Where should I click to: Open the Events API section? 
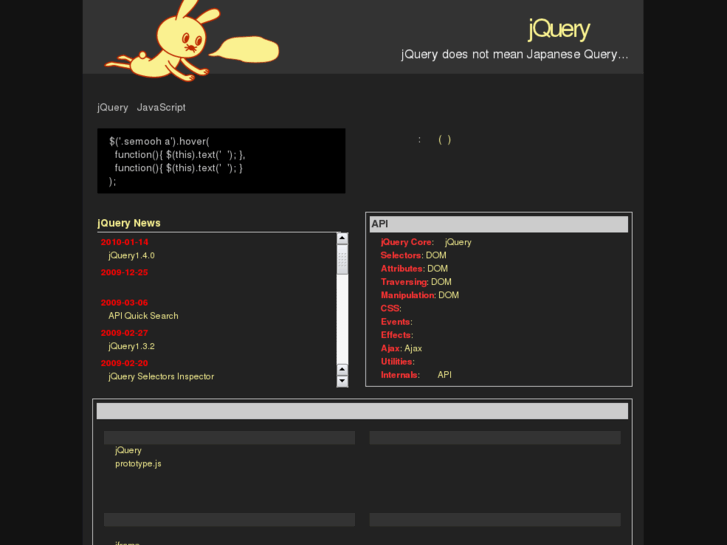tap(395, 322)
